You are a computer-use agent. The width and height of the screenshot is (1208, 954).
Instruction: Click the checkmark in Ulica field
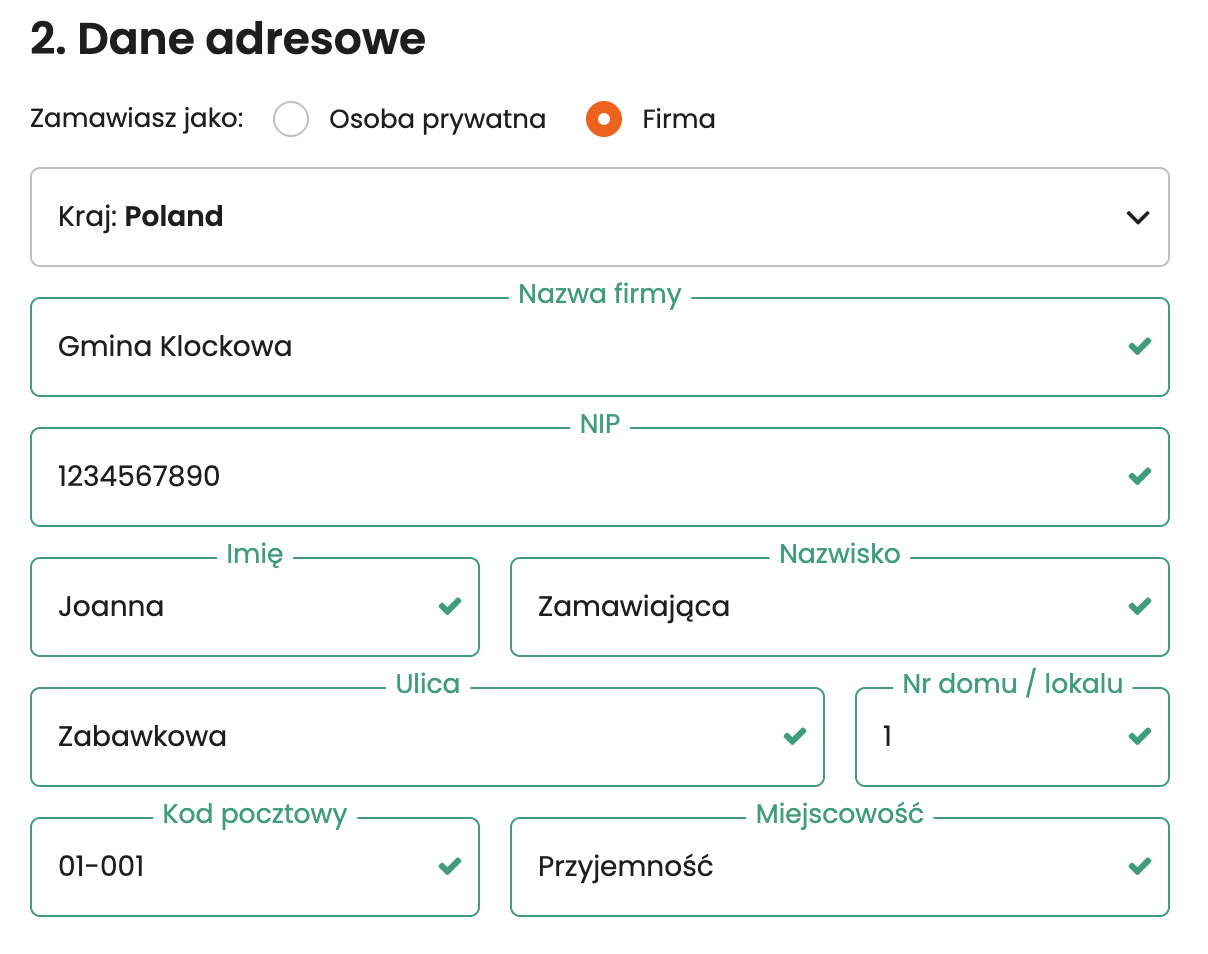tap(794, 736)
